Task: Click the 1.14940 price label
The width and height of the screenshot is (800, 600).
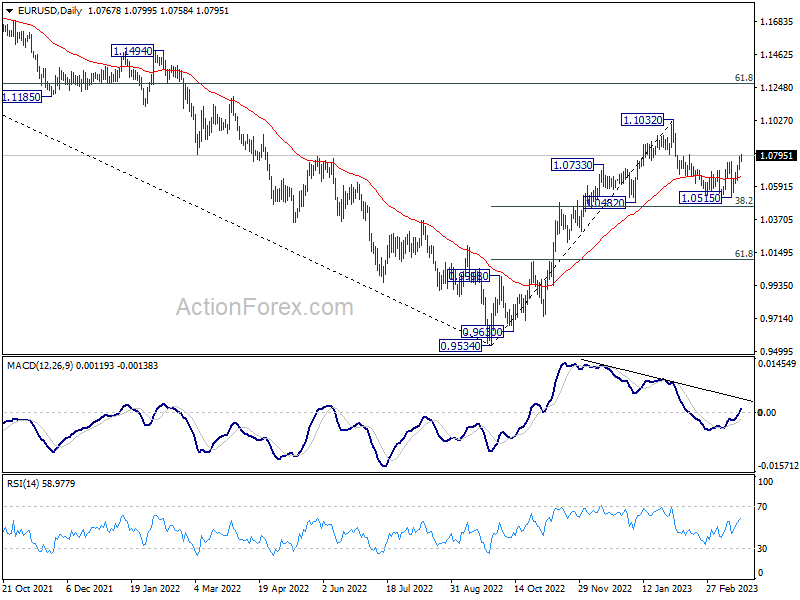Action: (x=133, y=51)
